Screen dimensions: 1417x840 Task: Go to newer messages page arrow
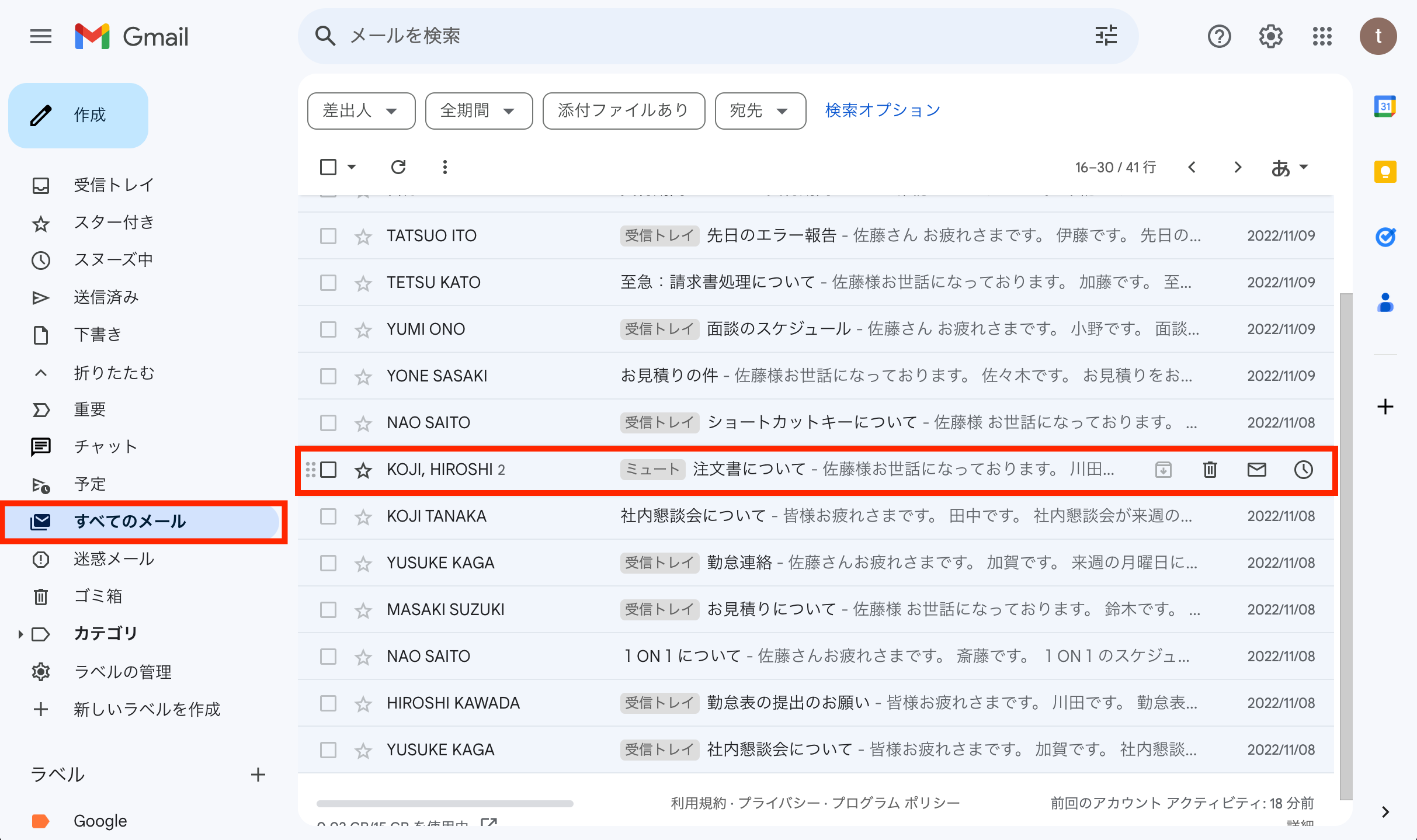tap(1192, 168)
